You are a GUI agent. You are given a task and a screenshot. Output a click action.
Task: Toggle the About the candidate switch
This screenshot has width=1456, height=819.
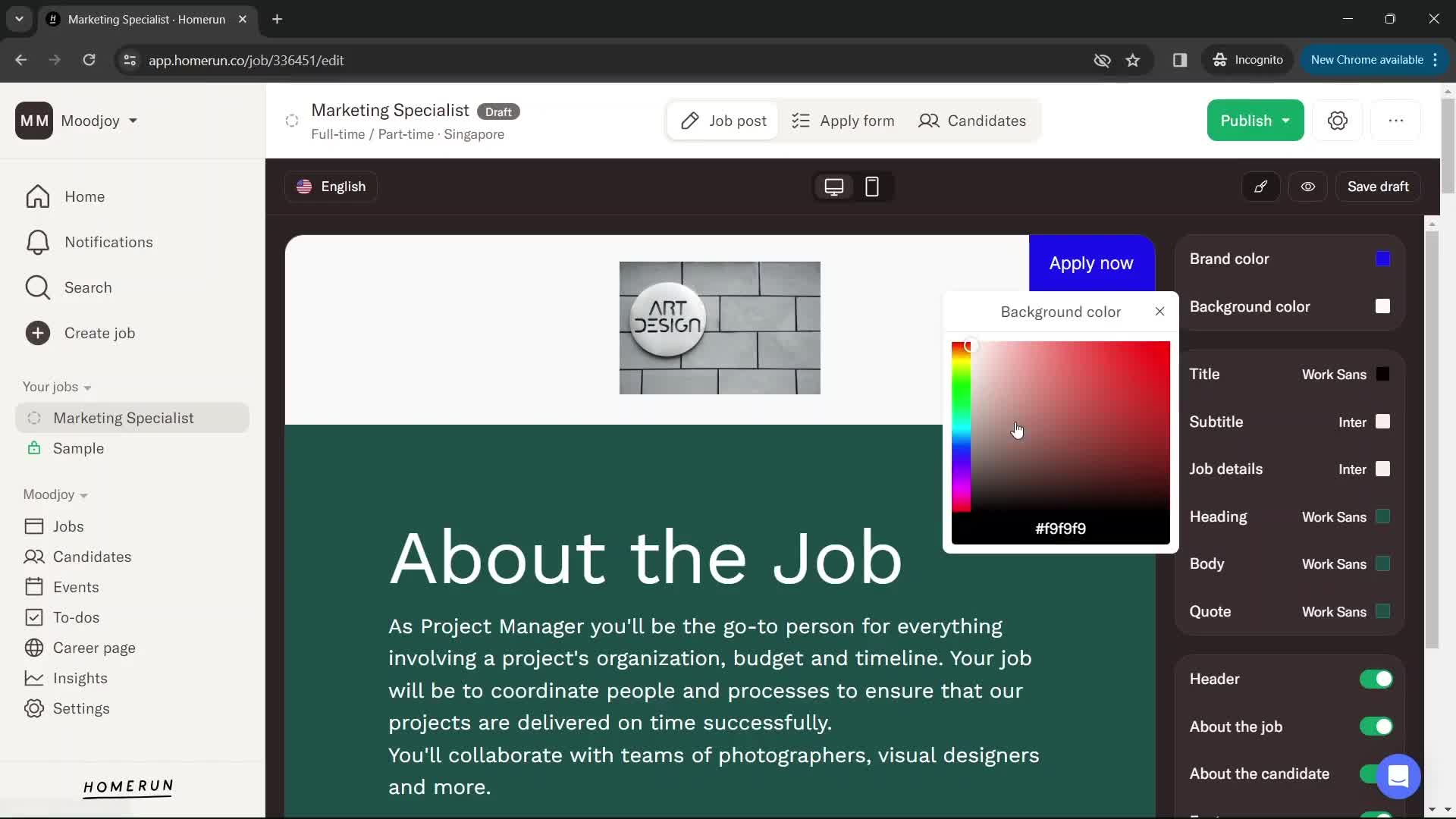coord(1370,773)
